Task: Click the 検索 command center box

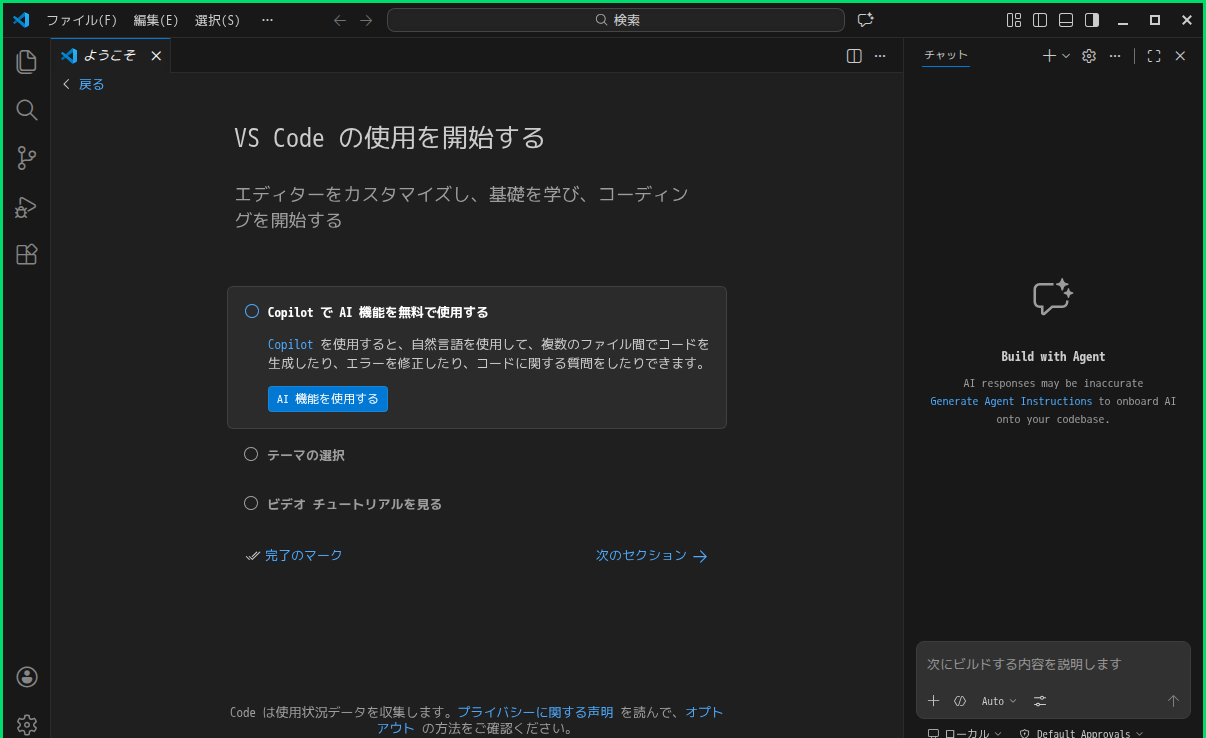Action: point(616,20)
